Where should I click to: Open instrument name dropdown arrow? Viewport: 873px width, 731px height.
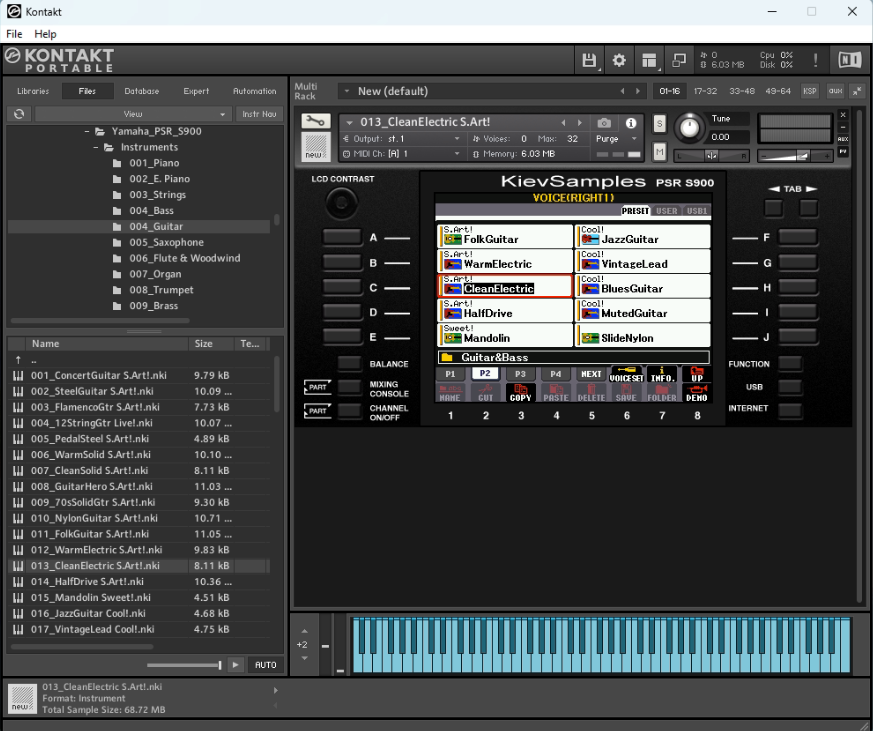pyautogui.click(x=350, y=122)
